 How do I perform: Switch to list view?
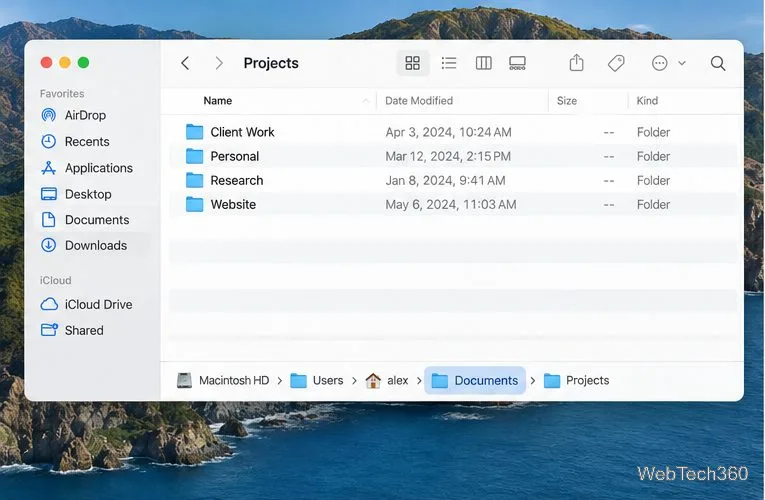(x=448, y=63)
